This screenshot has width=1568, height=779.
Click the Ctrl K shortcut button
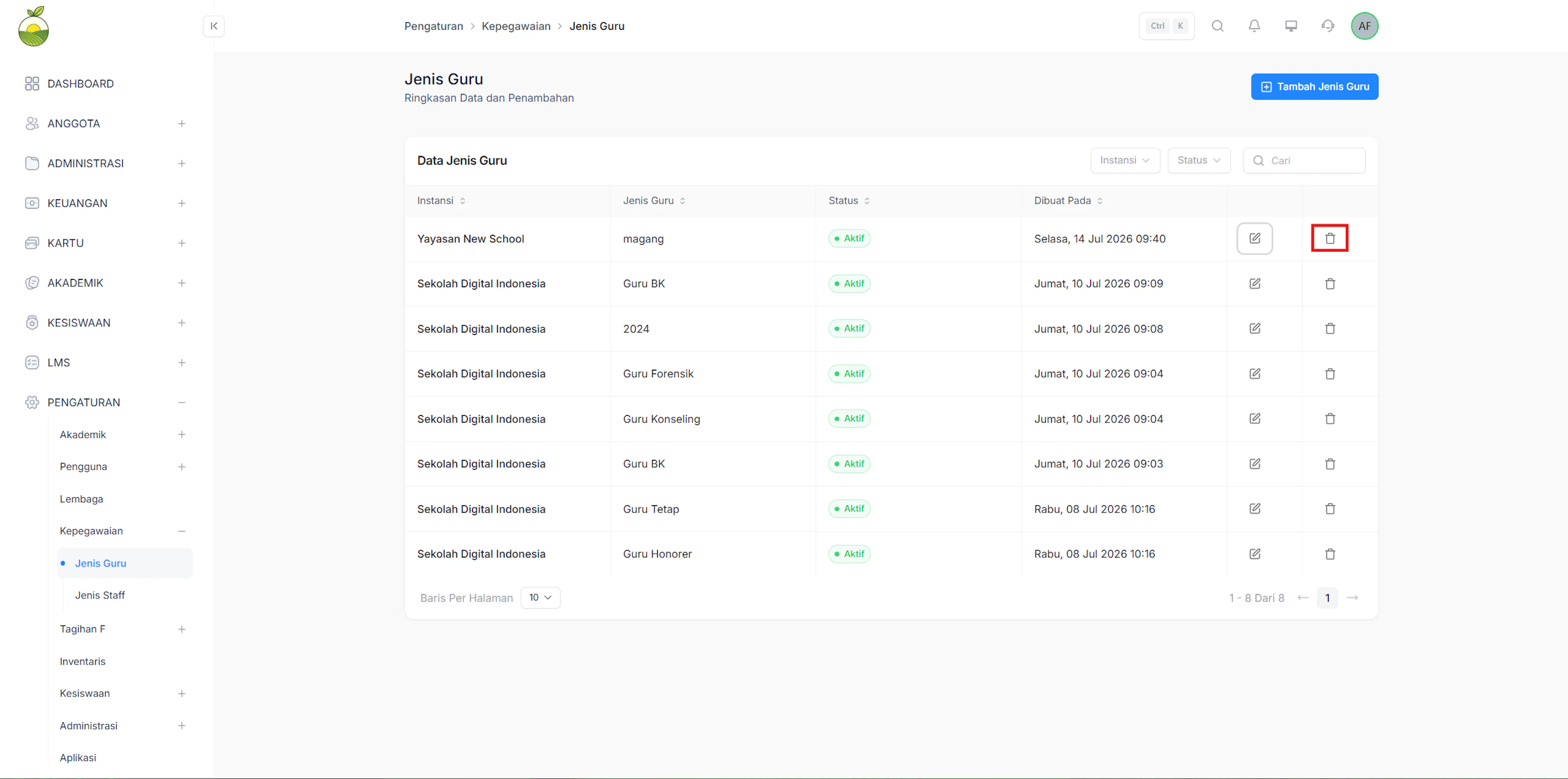(1166, 26)
